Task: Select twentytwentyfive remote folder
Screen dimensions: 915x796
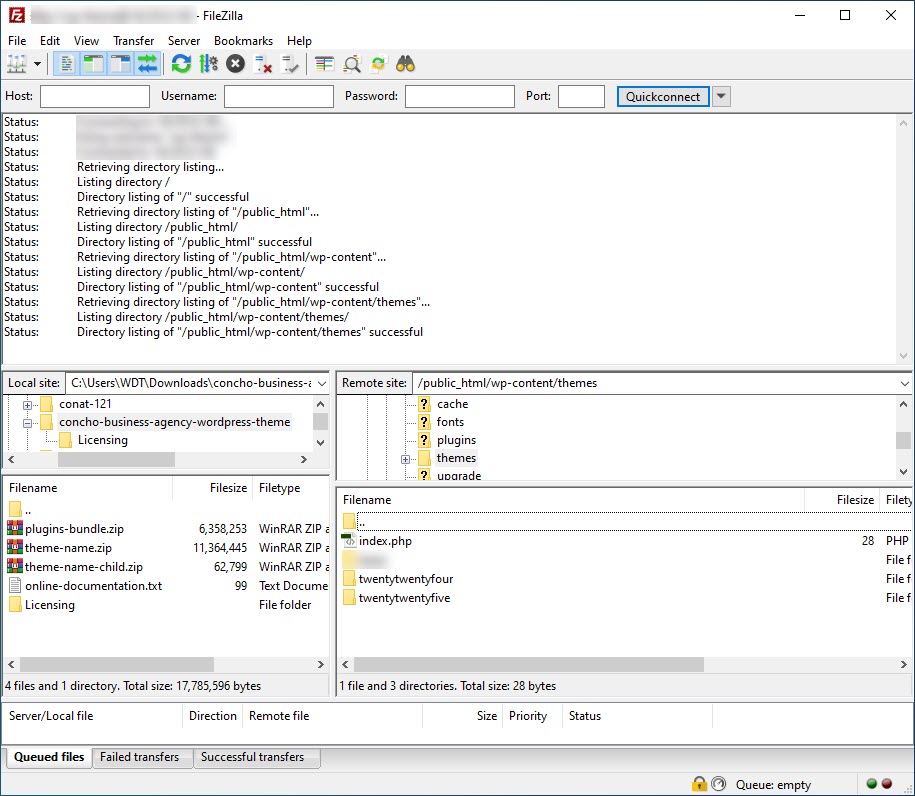Action: click(404, 598)
